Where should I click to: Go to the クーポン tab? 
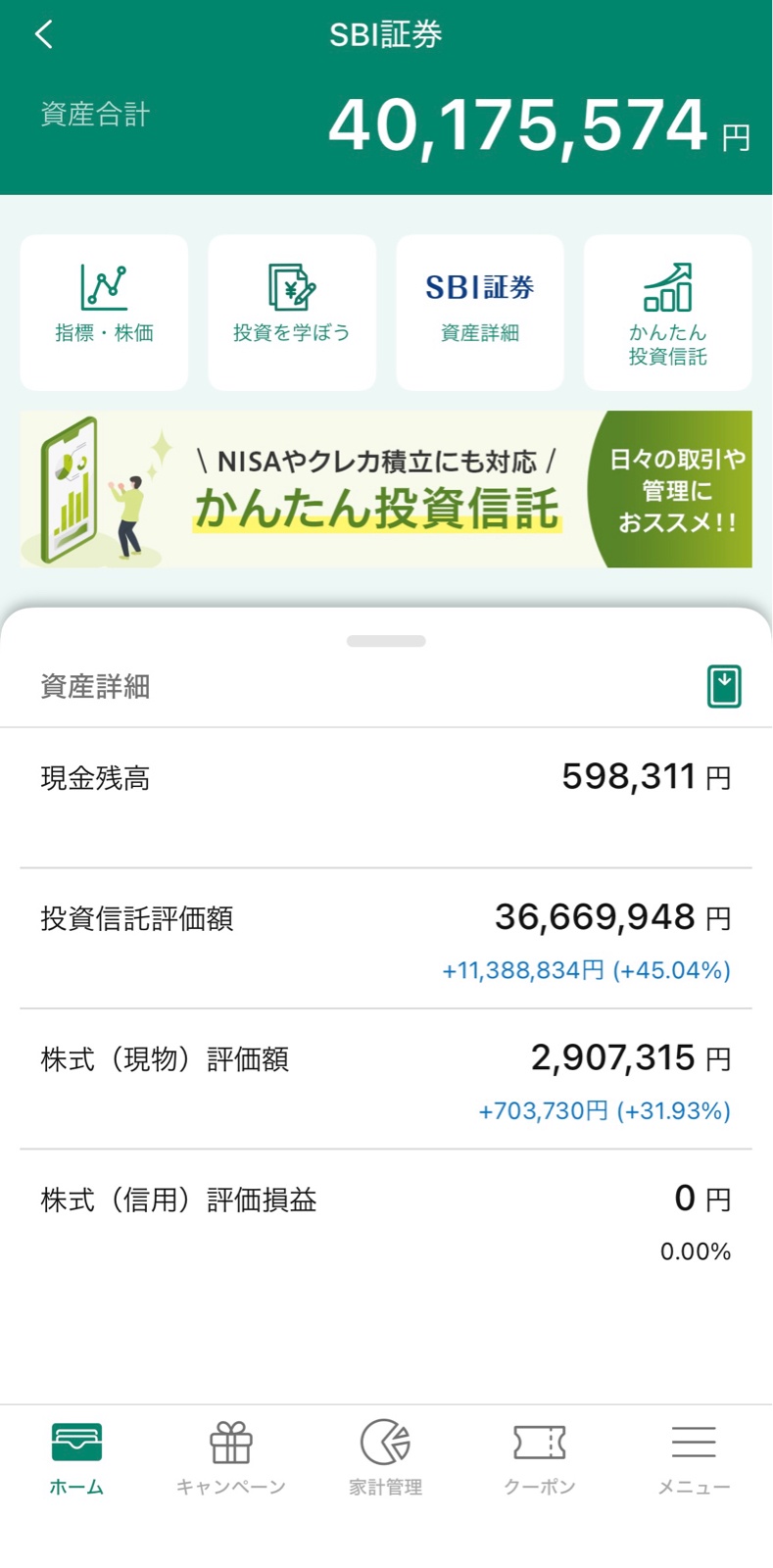coord(540,1457)
